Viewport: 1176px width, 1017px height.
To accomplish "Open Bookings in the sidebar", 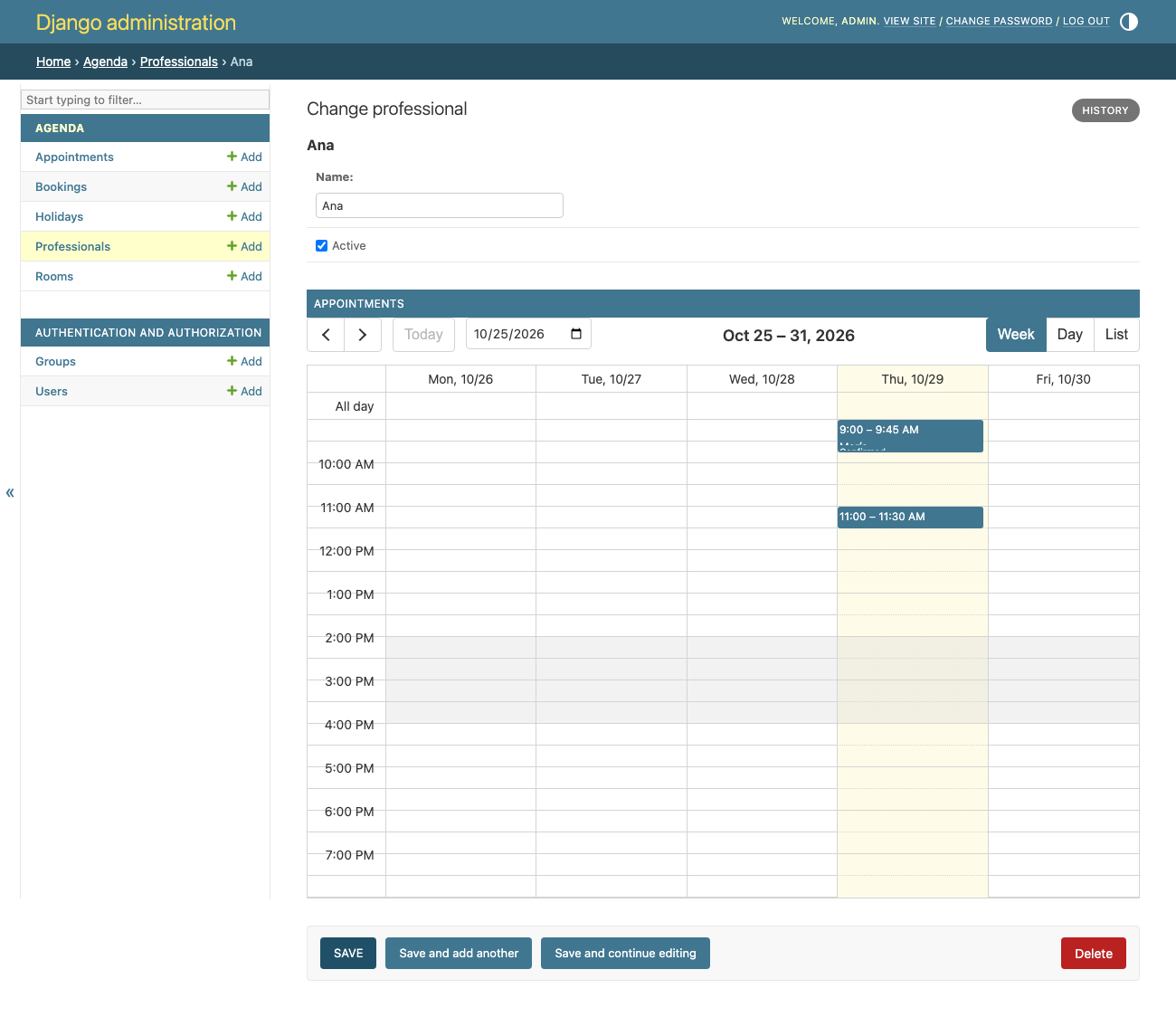I will [x=61, y=186].
